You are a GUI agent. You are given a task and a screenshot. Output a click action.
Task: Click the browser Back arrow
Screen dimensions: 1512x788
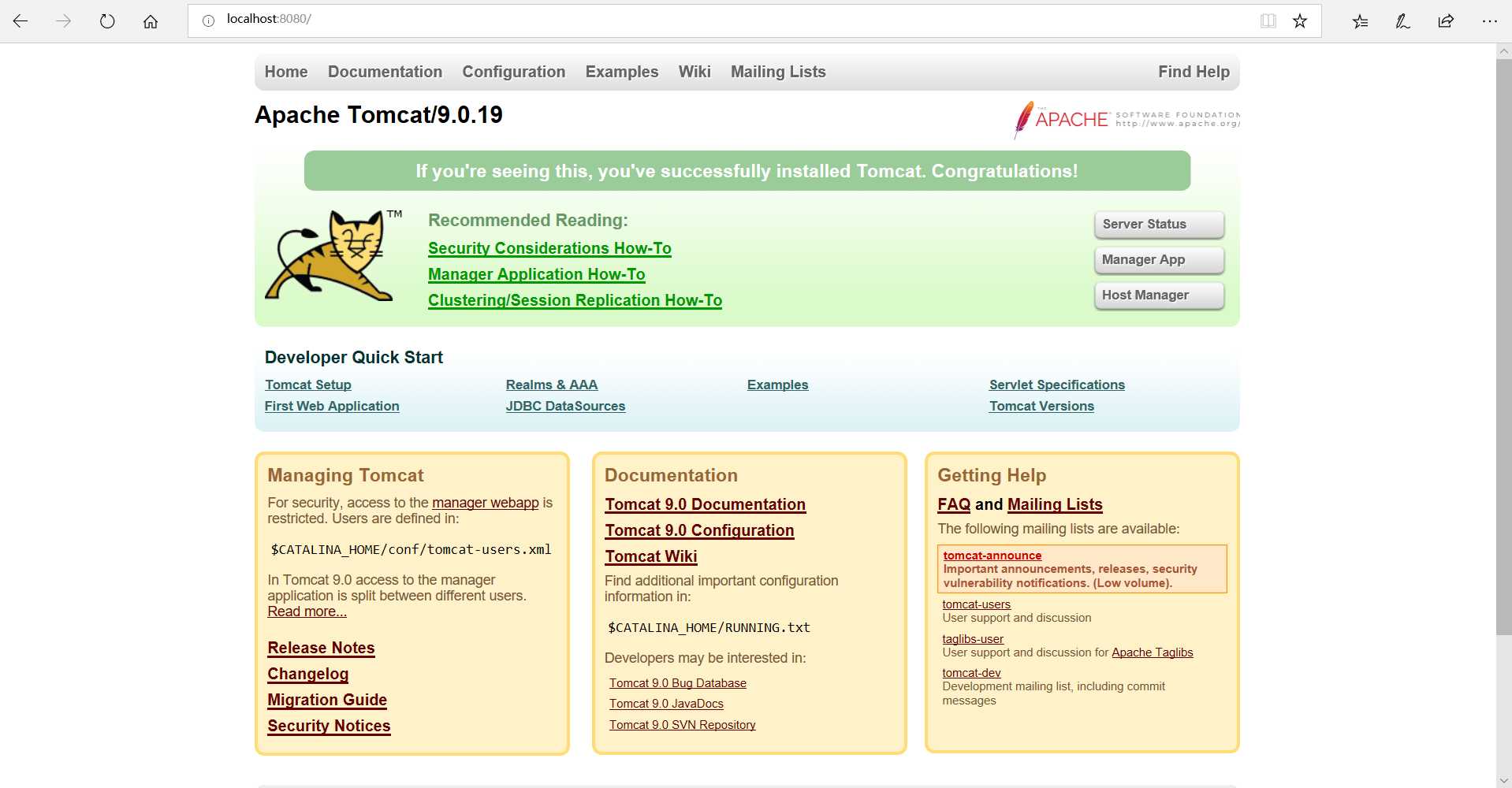[20, 21]
